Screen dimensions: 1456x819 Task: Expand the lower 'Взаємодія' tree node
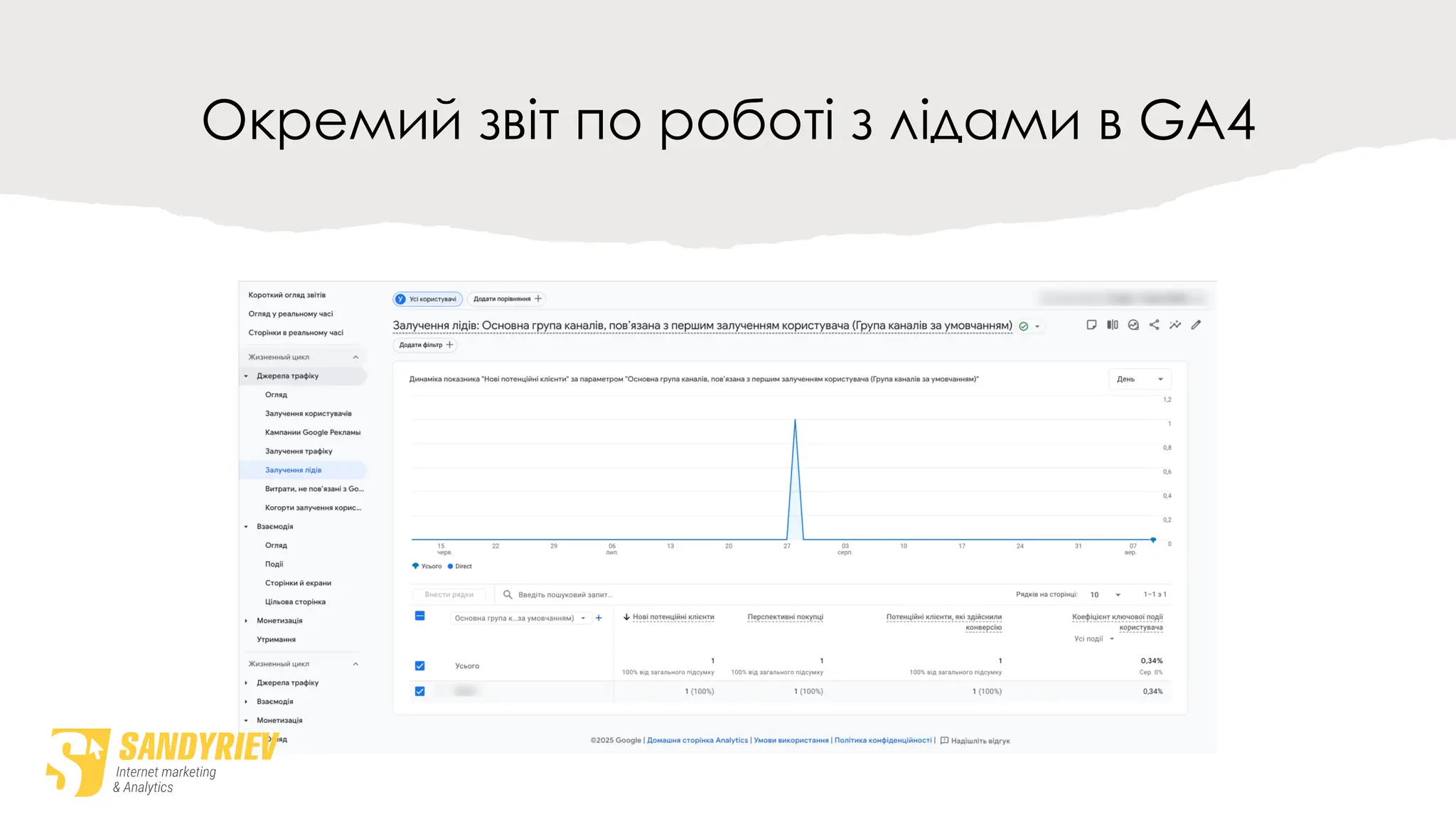click(x=246, y=702)
